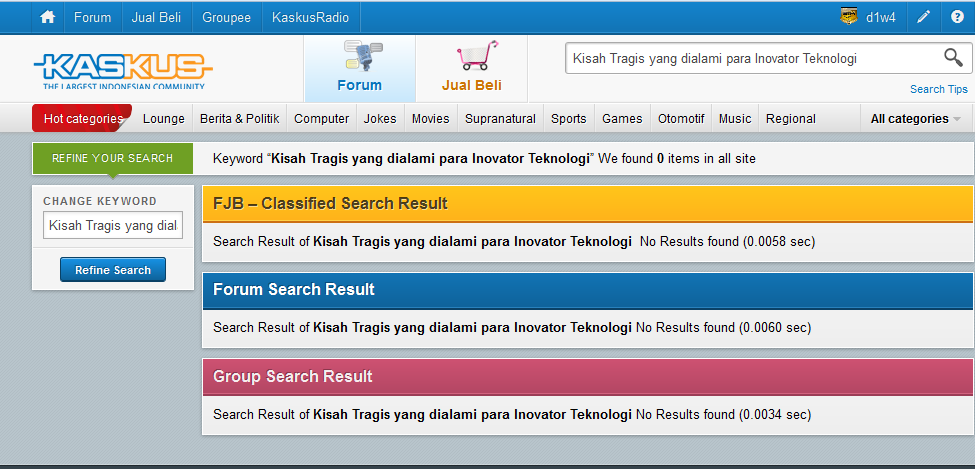The width and height of the screenshot is (975, 469).
Task: Click the magnifier search icon
Action: (953, 58)
